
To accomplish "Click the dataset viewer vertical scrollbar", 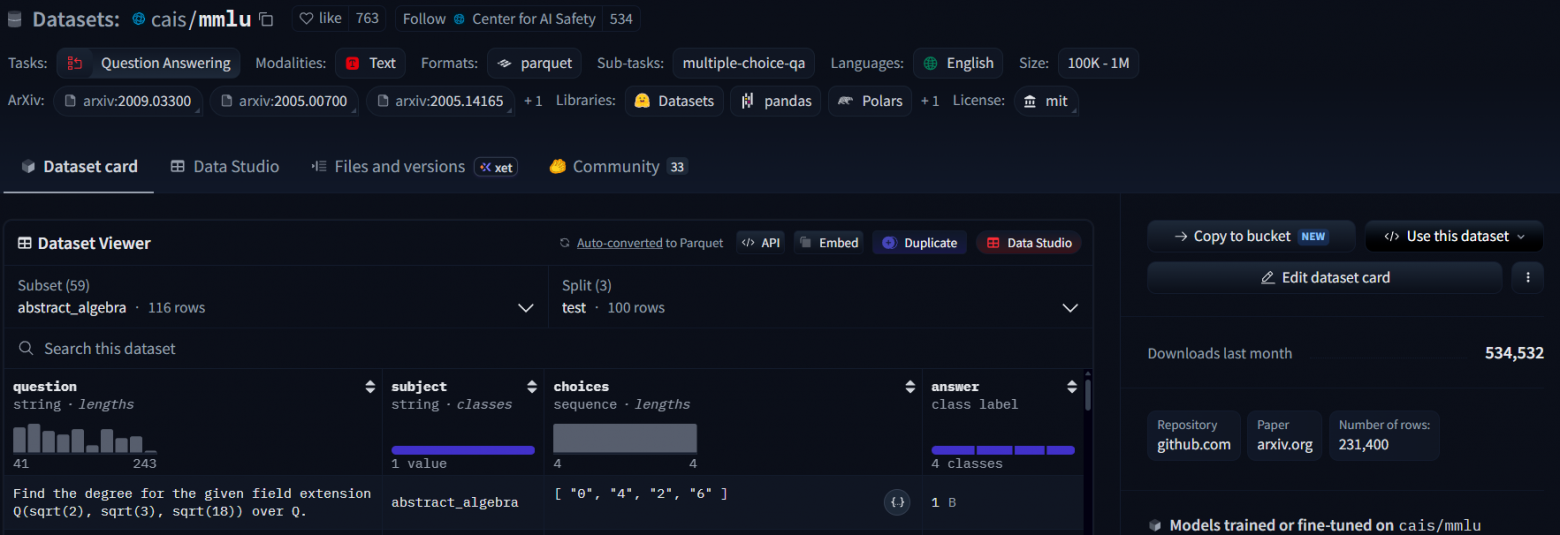I will pyautogui.click(x=1088, y=393).
